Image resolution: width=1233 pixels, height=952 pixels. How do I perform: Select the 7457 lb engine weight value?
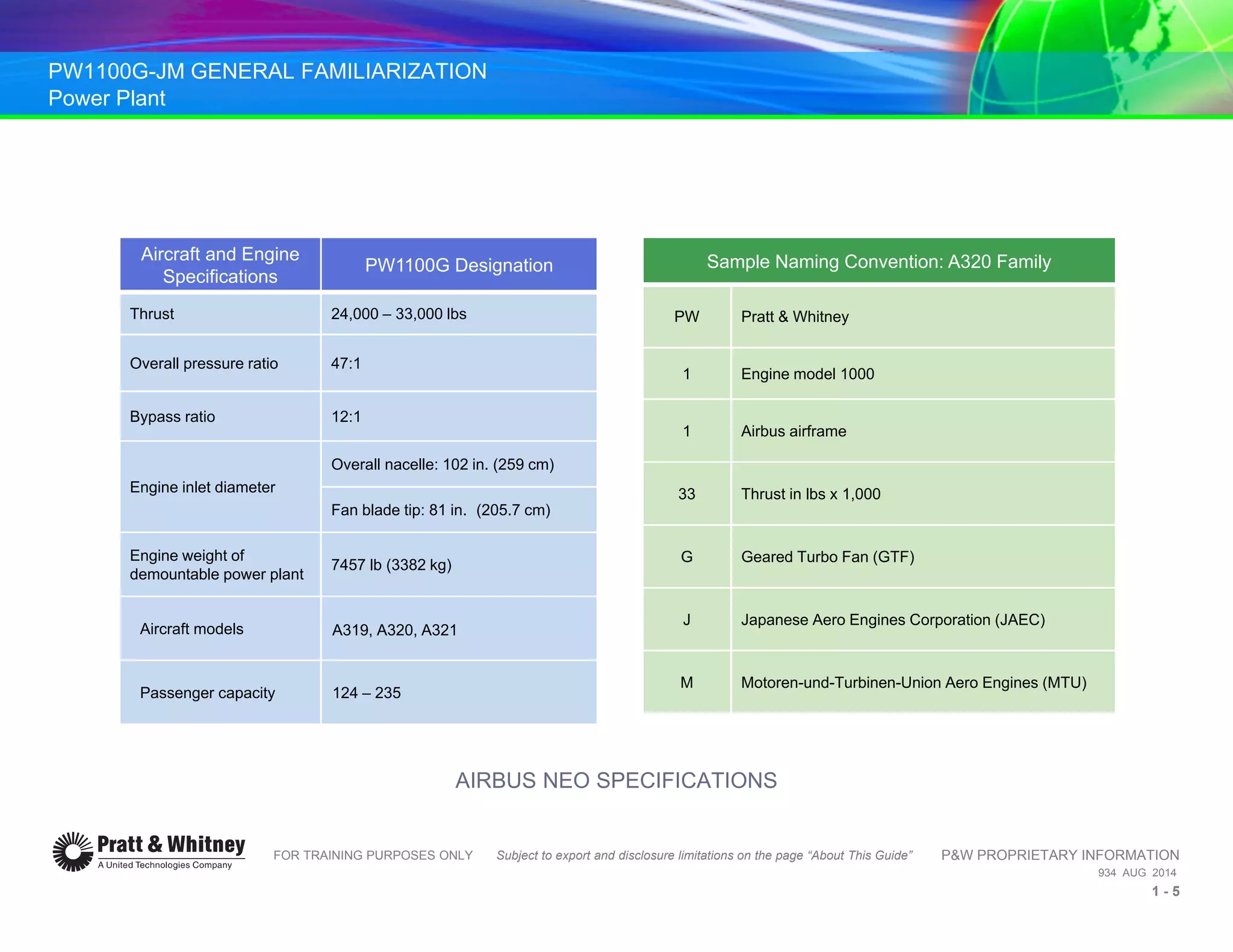click(x=391, y=564)
